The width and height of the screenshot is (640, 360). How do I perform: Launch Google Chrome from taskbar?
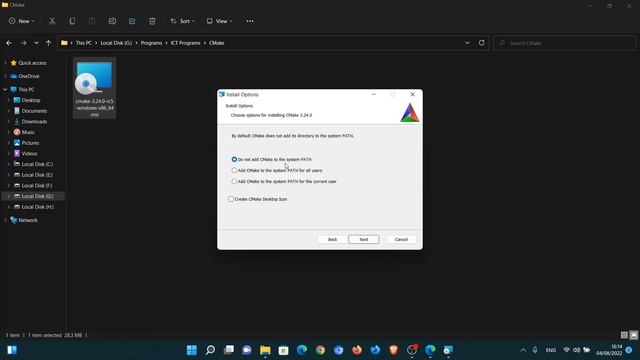pyautogui.click(x=320, y=350)
